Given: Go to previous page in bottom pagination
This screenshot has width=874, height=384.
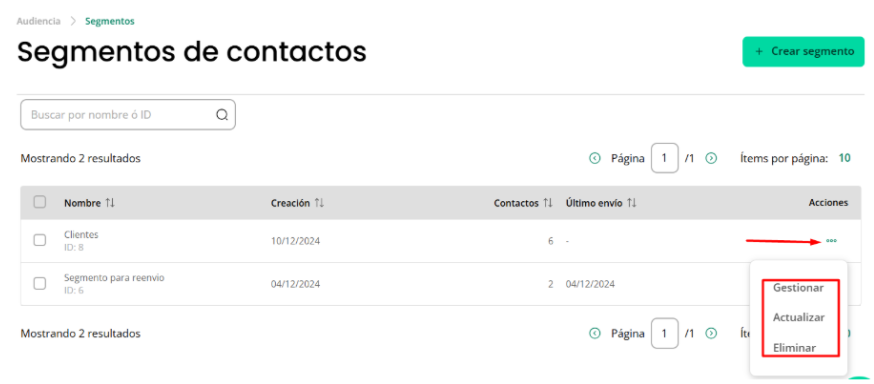Looking at the screenshot, I should 595,333.
